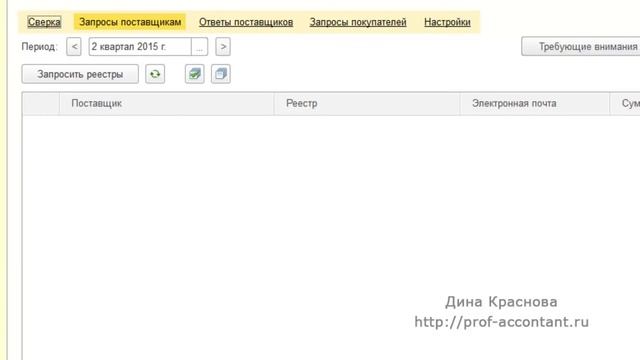Click the period field showing 2 квартал 2015 г.
This screenshot has width=640, height=360.
(140, 47)
